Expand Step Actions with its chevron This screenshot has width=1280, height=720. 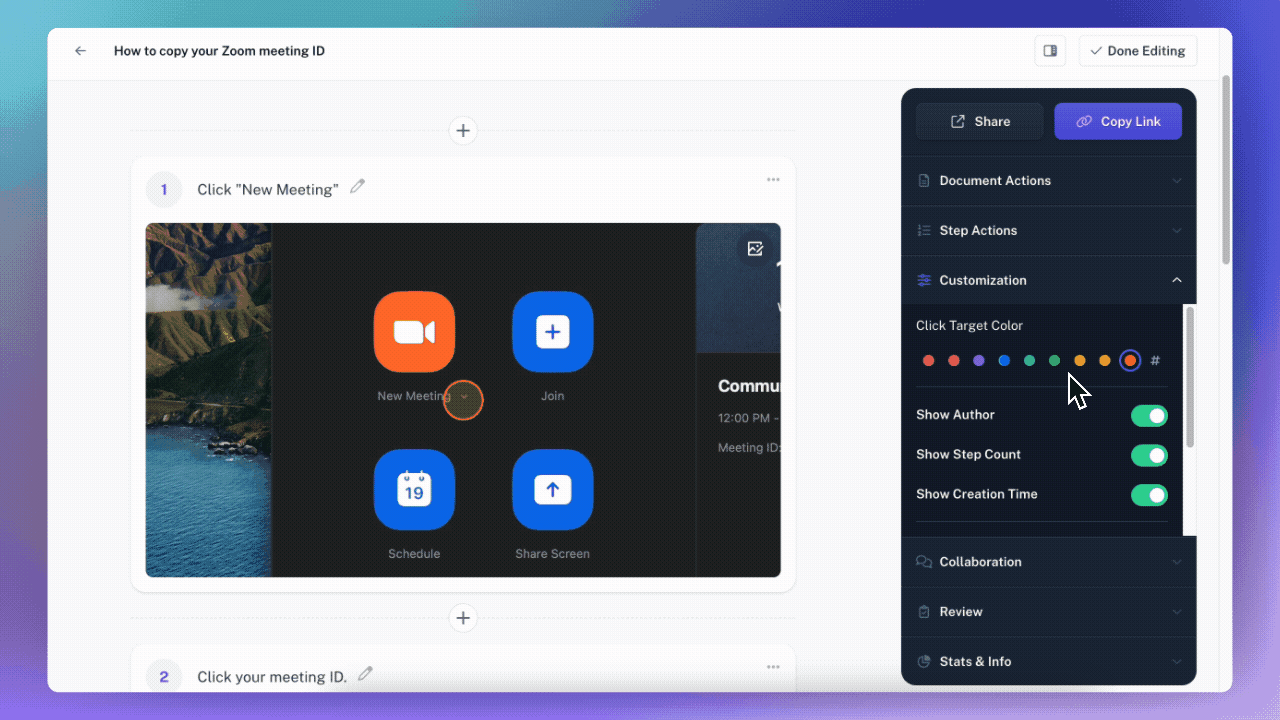pyautogui.click(x=1177, y=231)
